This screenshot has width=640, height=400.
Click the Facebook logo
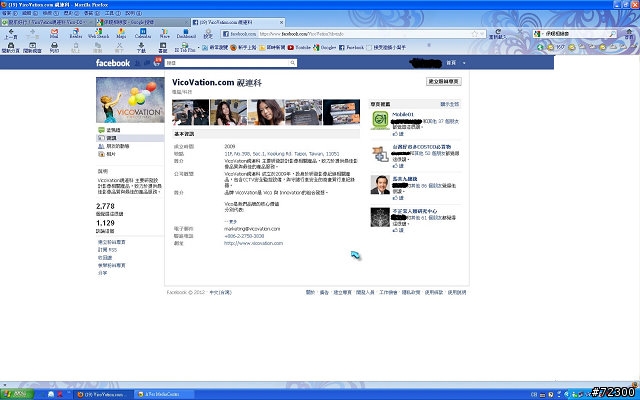point(113,62)
